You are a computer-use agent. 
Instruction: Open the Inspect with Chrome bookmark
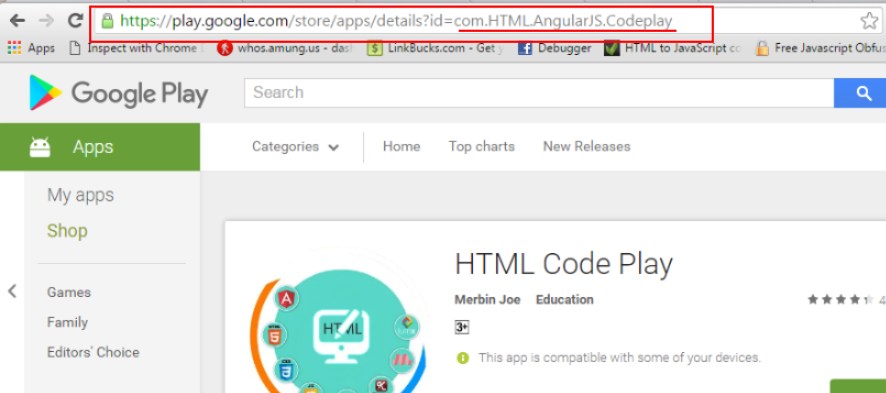[x=133, y=49]
